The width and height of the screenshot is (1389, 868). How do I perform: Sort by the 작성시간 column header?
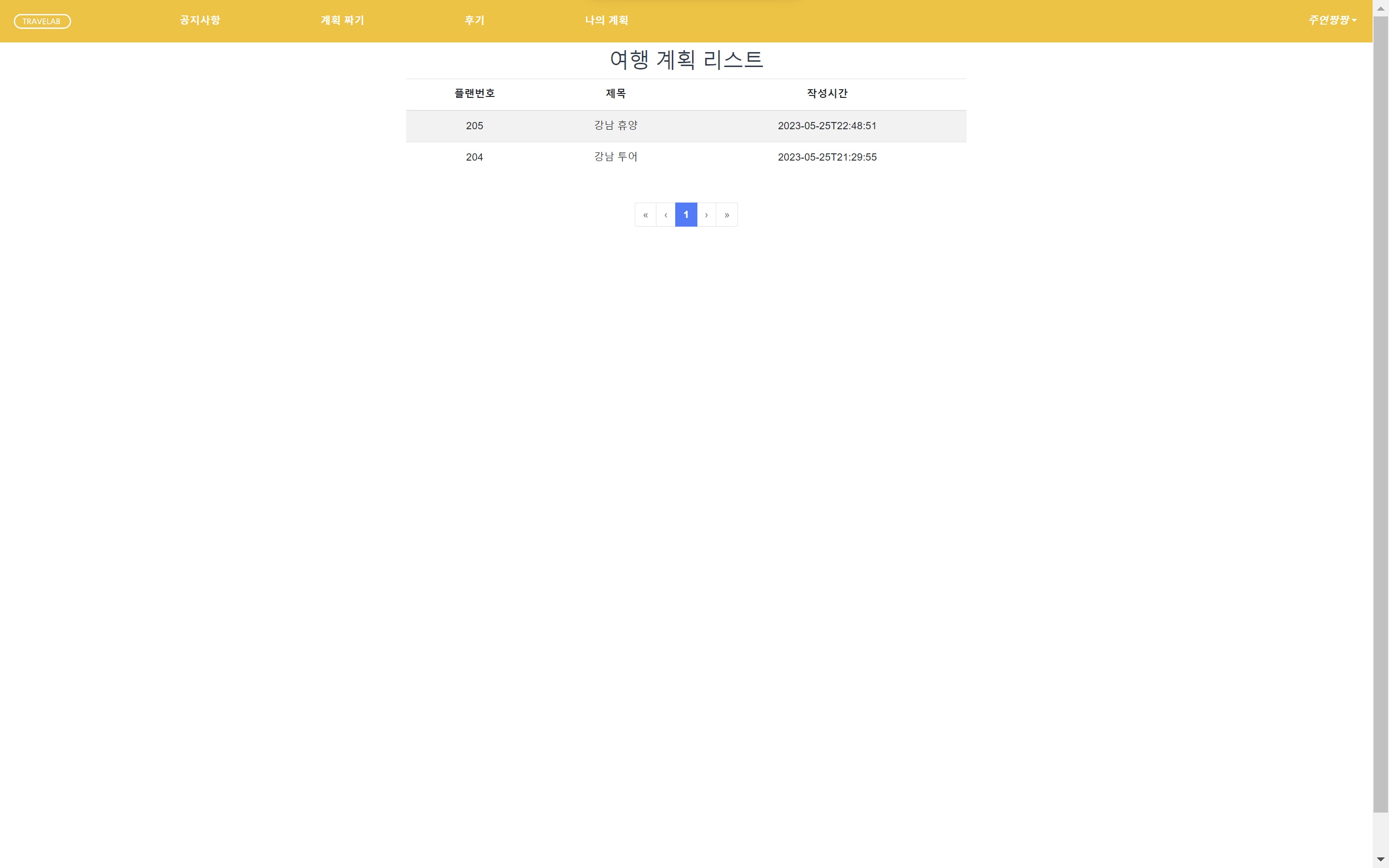827,94
